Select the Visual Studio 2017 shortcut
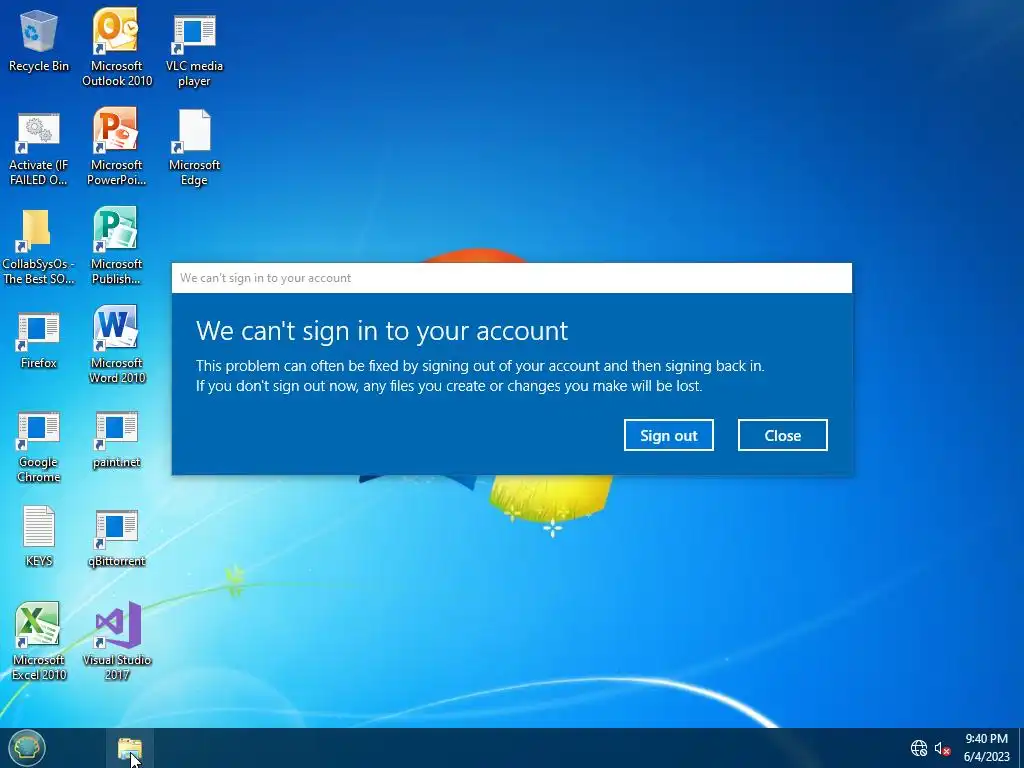Image resolution: width=1024 pixels, height=768 pixels. [116, 641]
